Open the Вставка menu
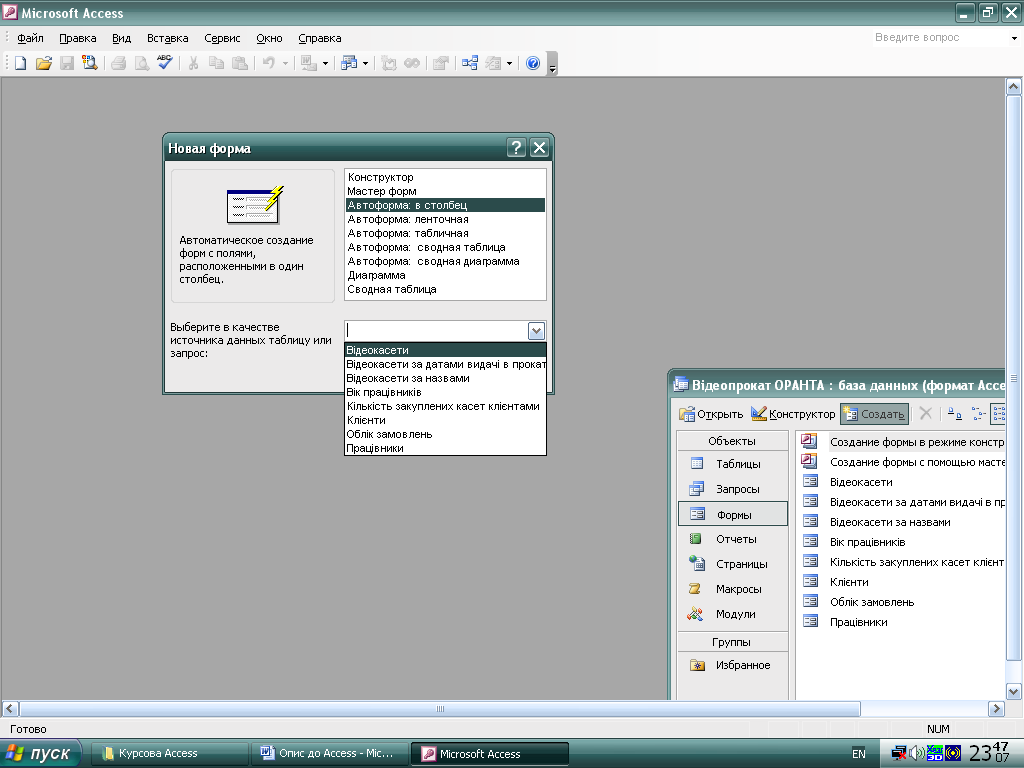The width and height of the screenshot is (1024, 768). 167,38
